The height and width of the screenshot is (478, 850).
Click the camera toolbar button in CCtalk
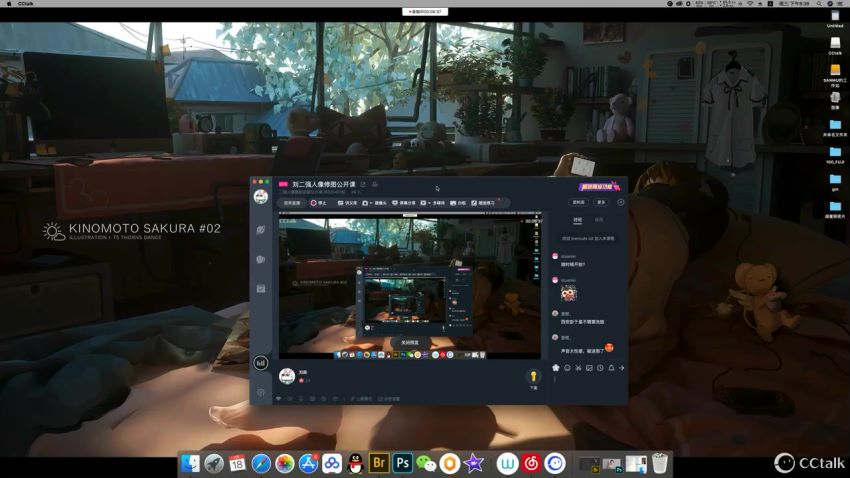coord(374,203)
